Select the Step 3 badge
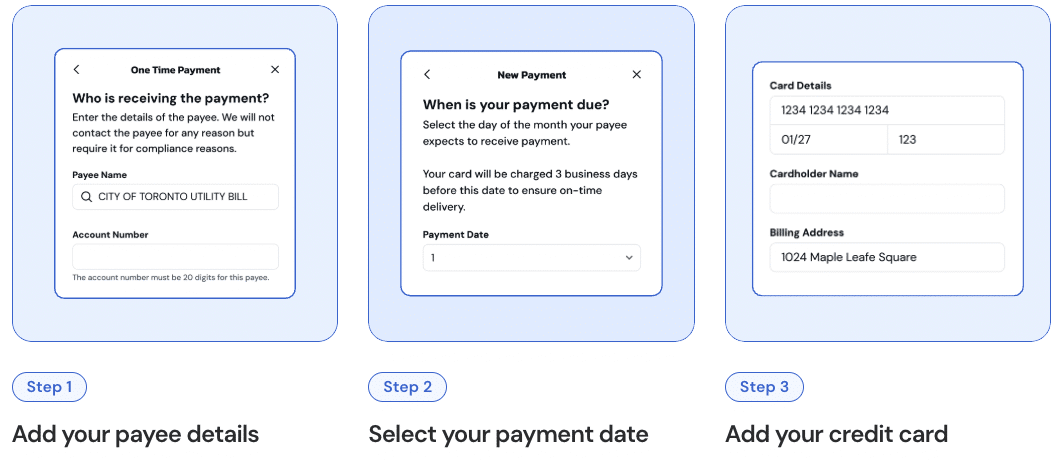 click(764, 387)
